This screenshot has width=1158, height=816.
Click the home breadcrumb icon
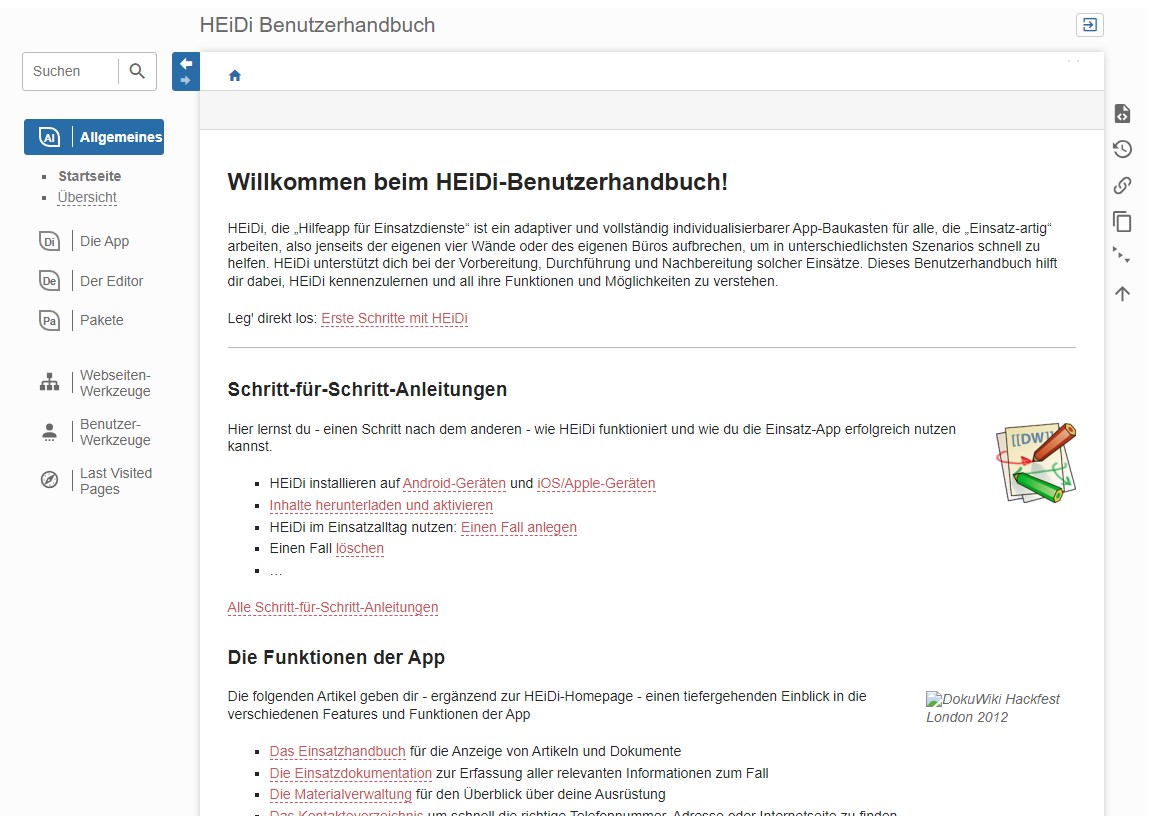tap(235, 76)
